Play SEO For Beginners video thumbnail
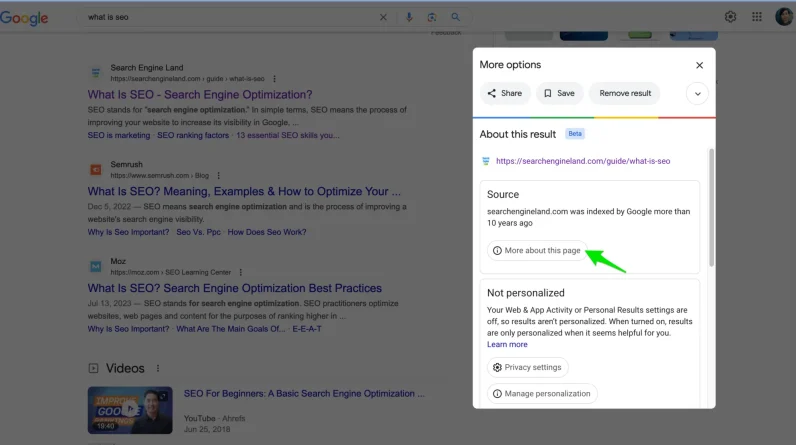The width and height of the screenshot is (796, 445). 130,410
